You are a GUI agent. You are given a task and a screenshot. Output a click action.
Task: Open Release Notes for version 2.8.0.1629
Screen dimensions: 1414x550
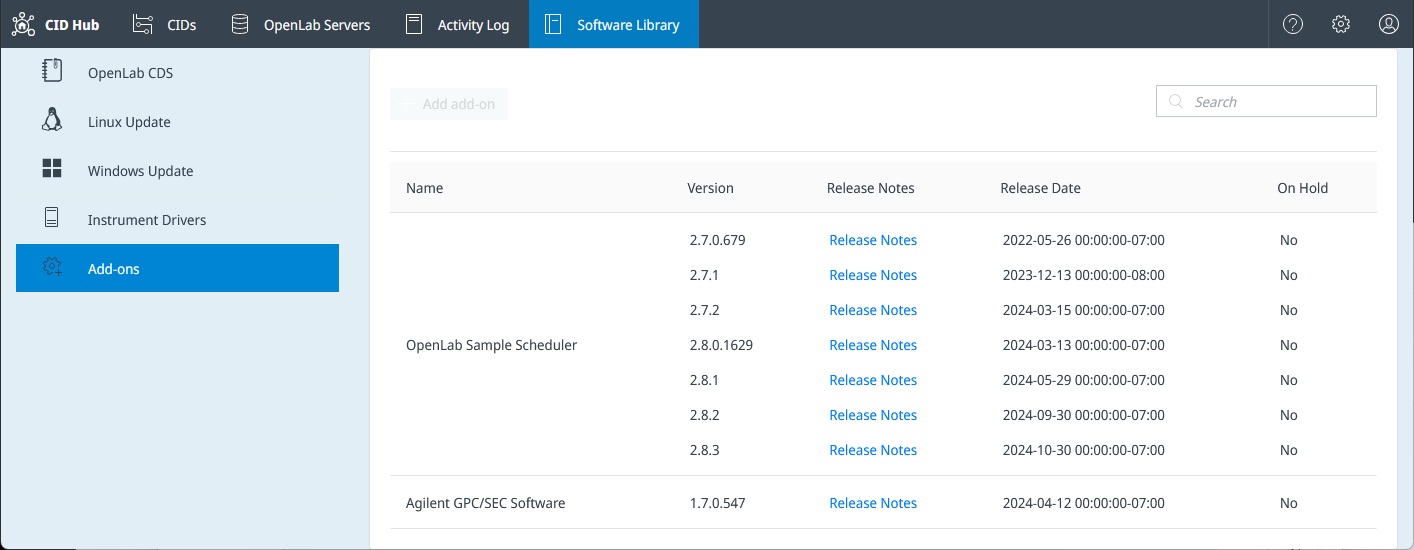point(873,345)
